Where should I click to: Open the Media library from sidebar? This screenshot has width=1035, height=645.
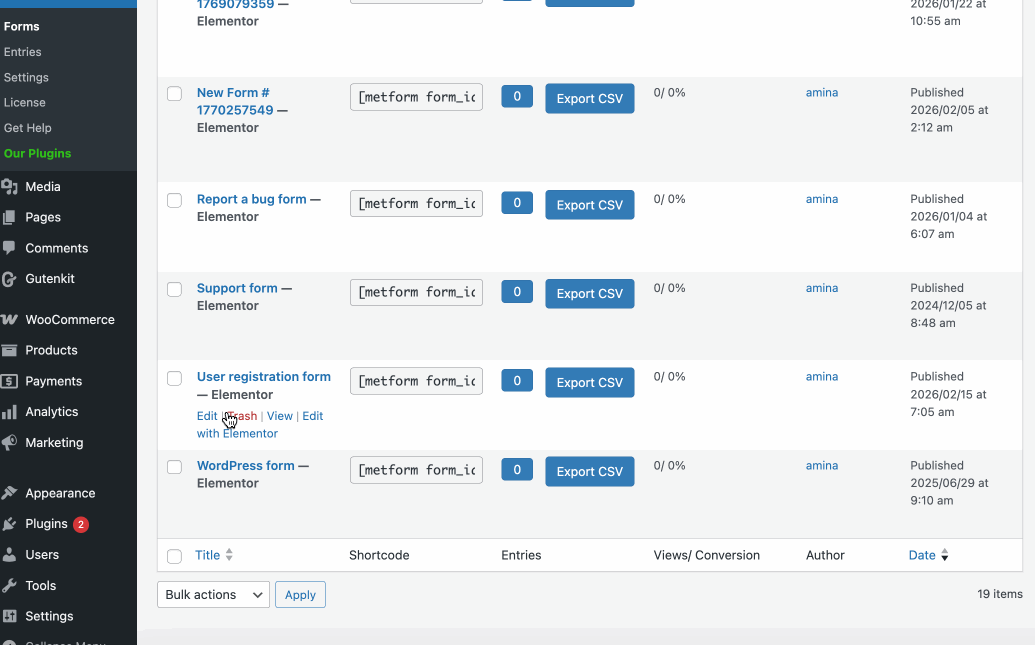click(44, 186)
